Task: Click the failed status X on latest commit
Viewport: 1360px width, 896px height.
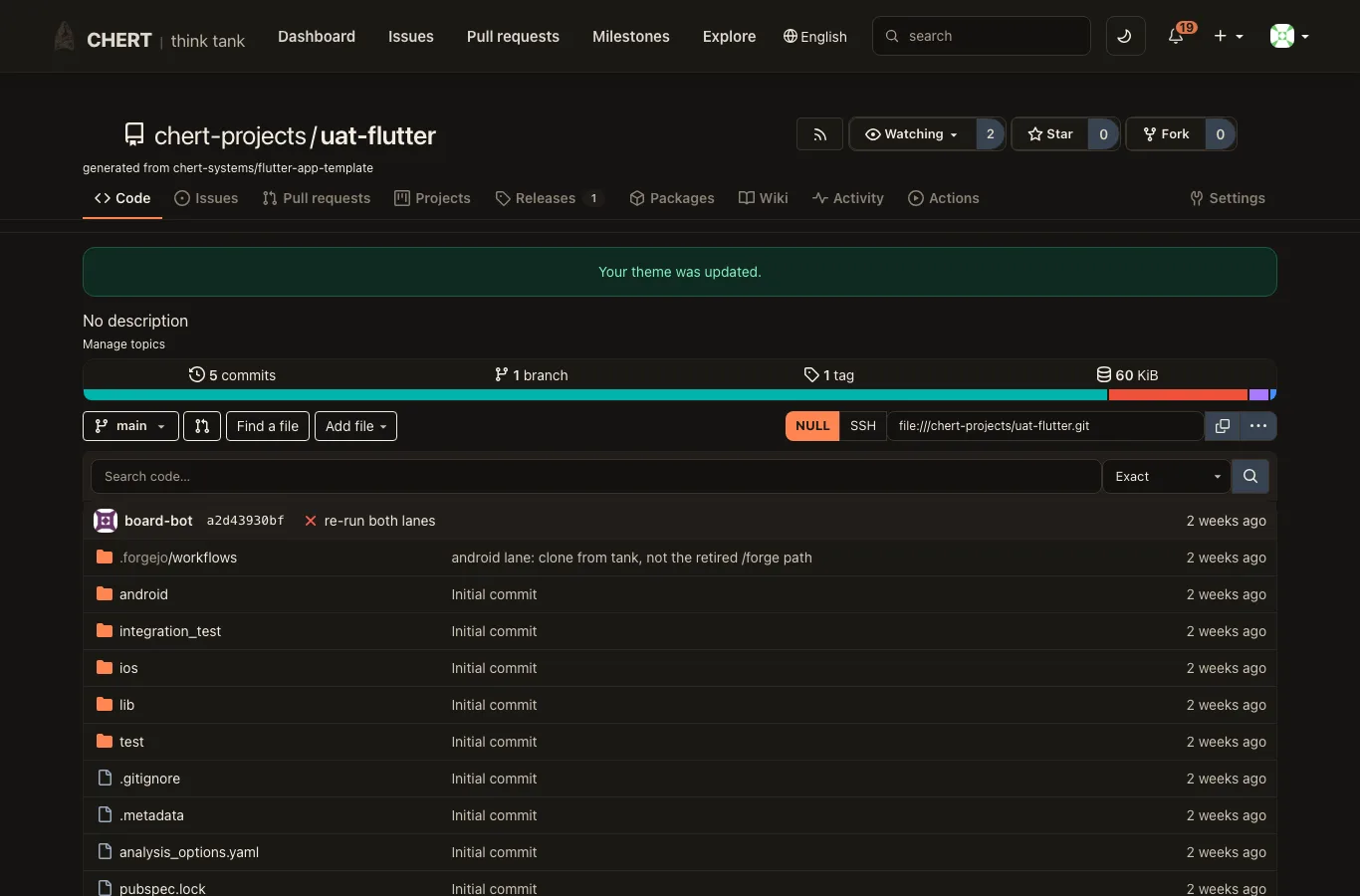Action: (x=311, y=521)
